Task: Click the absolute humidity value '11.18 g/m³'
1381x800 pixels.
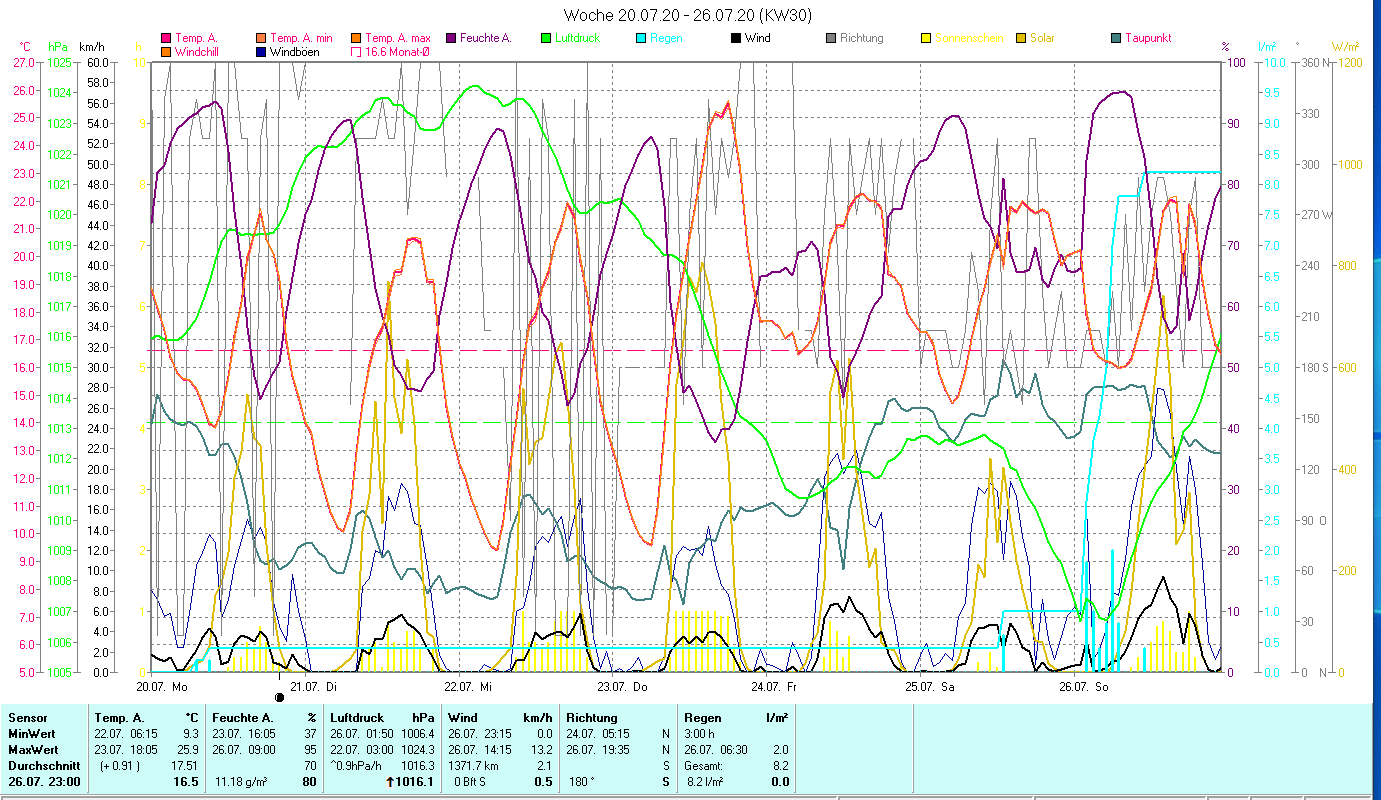Action: (243, 782)
